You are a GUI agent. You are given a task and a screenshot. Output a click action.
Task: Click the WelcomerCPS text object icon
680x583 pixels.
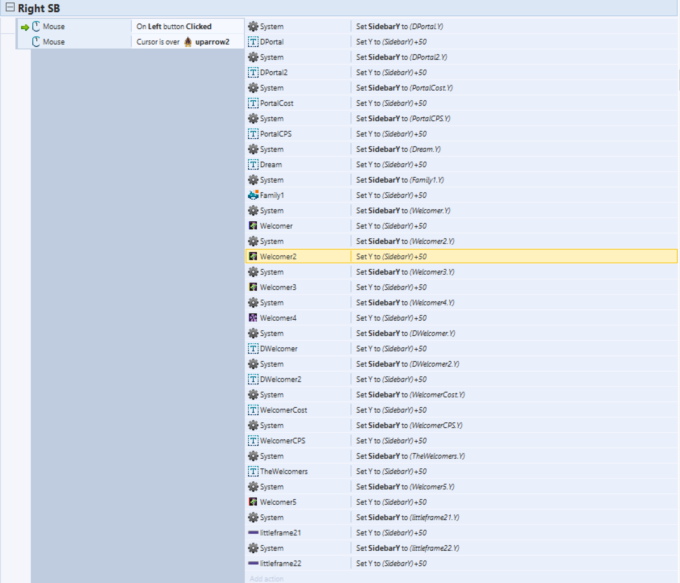[253, 441]
